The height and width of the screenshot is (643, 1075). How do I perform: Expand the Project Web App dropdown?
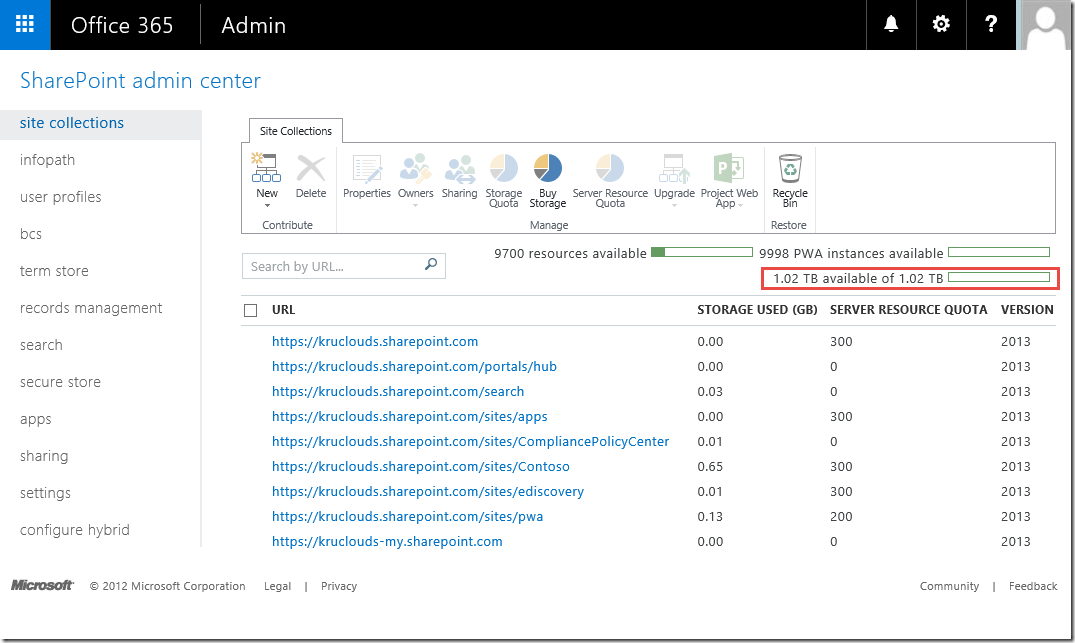(x=739, y=205)
